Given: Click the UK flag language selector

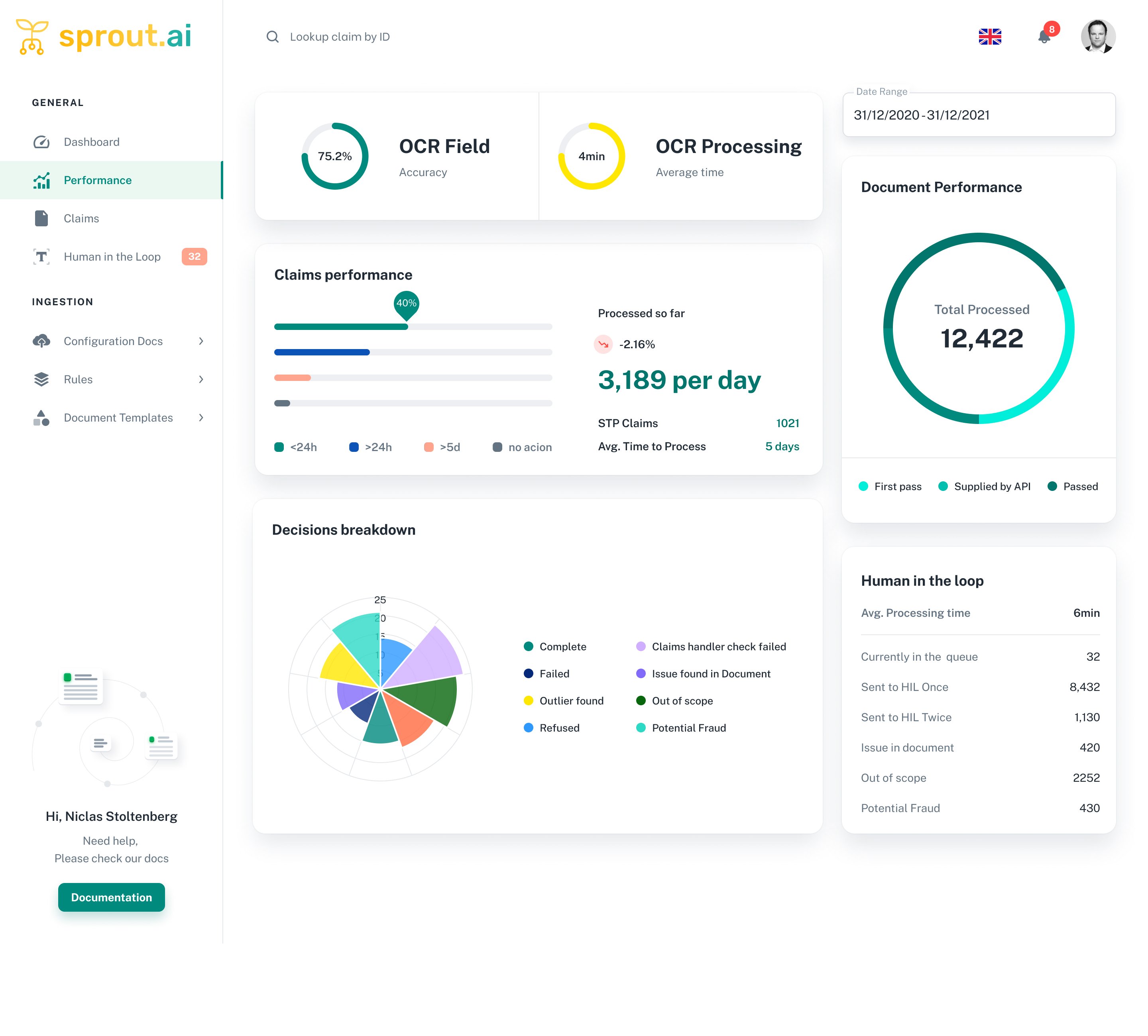Looking at the screenshot, I should [991, 37].
